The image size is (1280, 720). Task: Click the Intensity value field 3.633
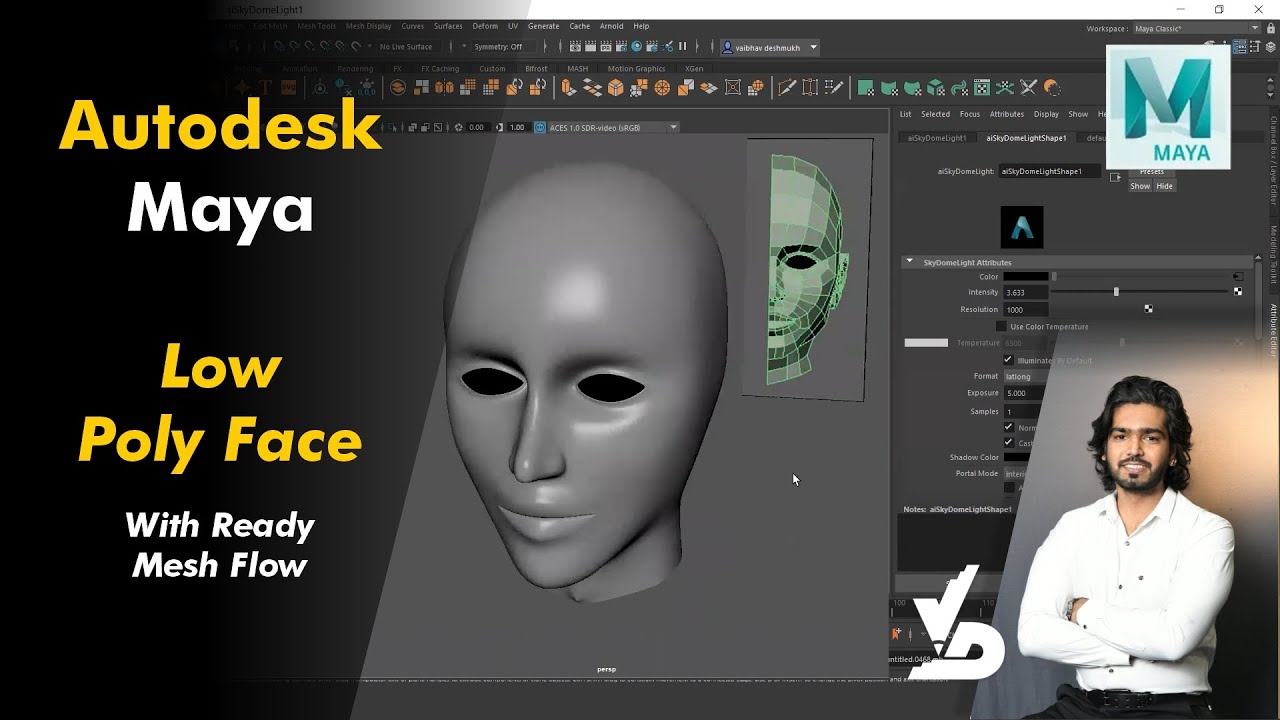click(x=1026, y=292)
